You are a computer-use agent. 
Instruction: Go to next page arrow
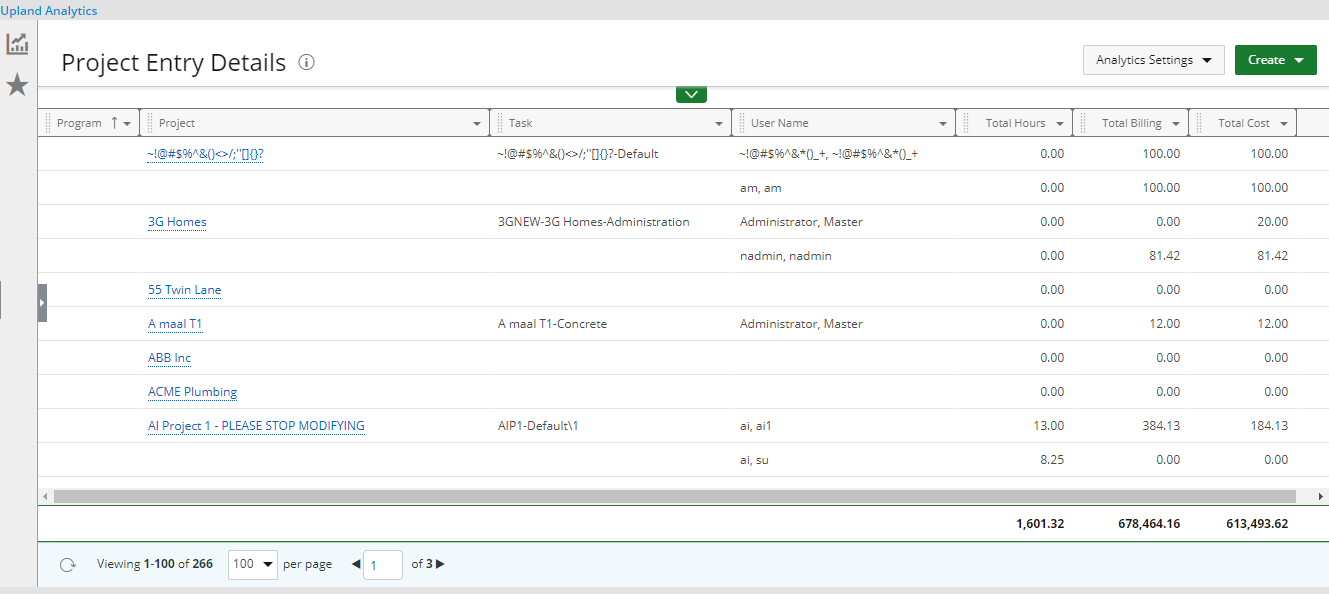pos(441,564)
